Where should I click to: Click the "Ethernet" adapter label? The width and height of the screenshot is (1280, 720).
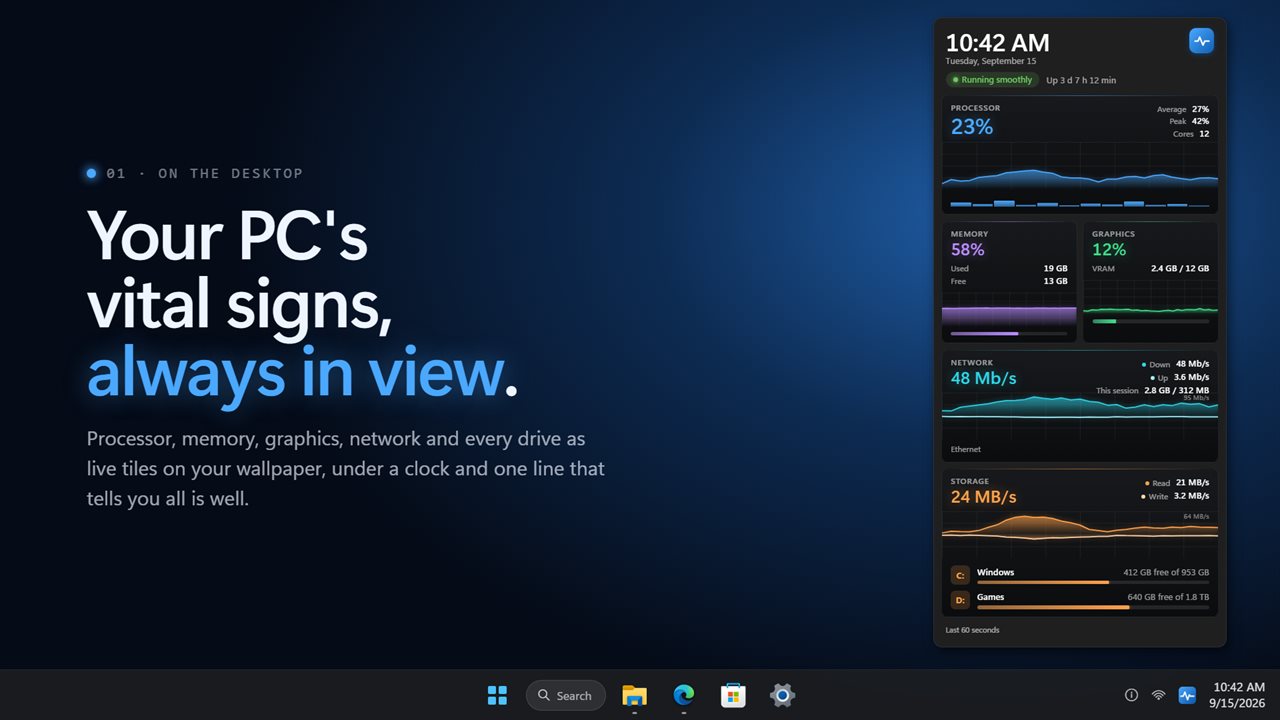(966, 450)
